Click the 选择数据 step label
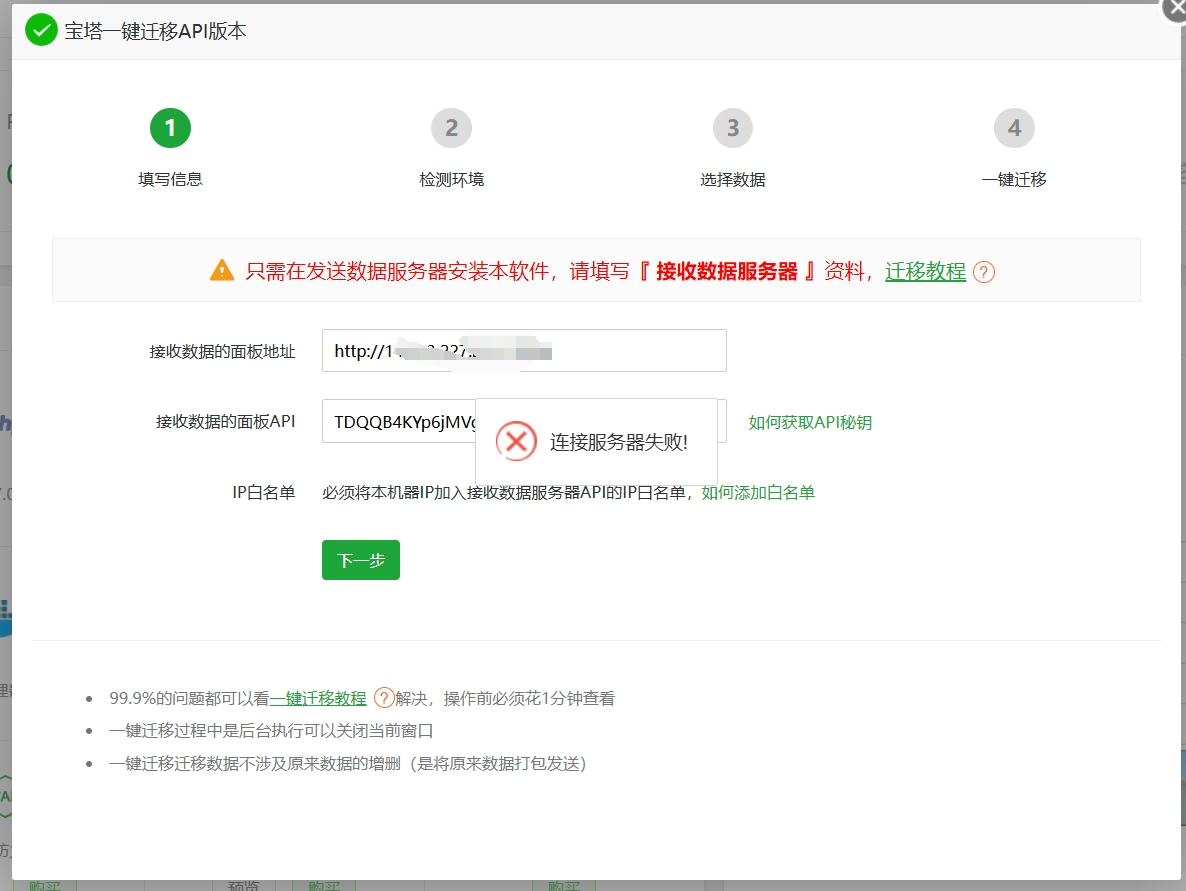 click(x=733, y=179)
